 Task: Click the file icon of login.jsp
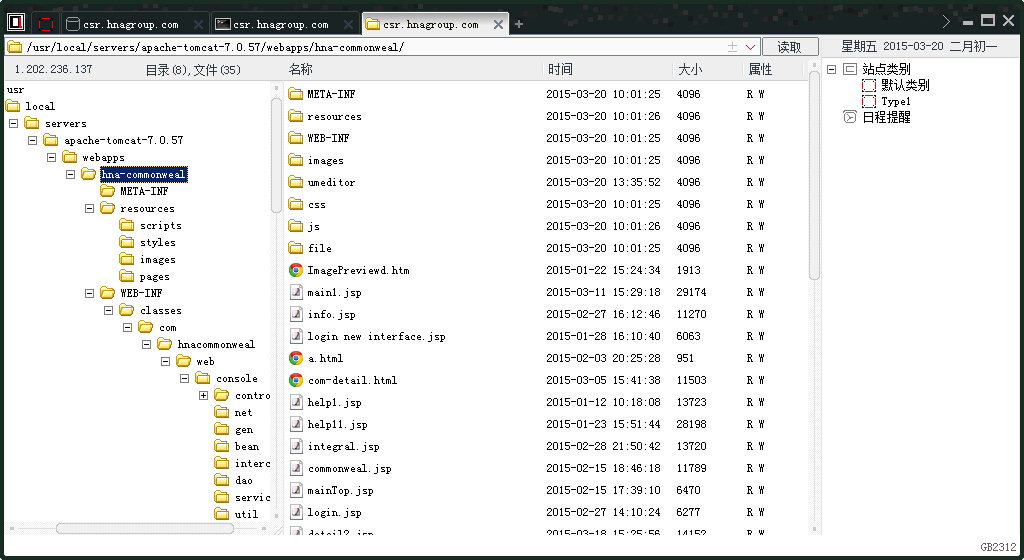(x=296, y=512)
